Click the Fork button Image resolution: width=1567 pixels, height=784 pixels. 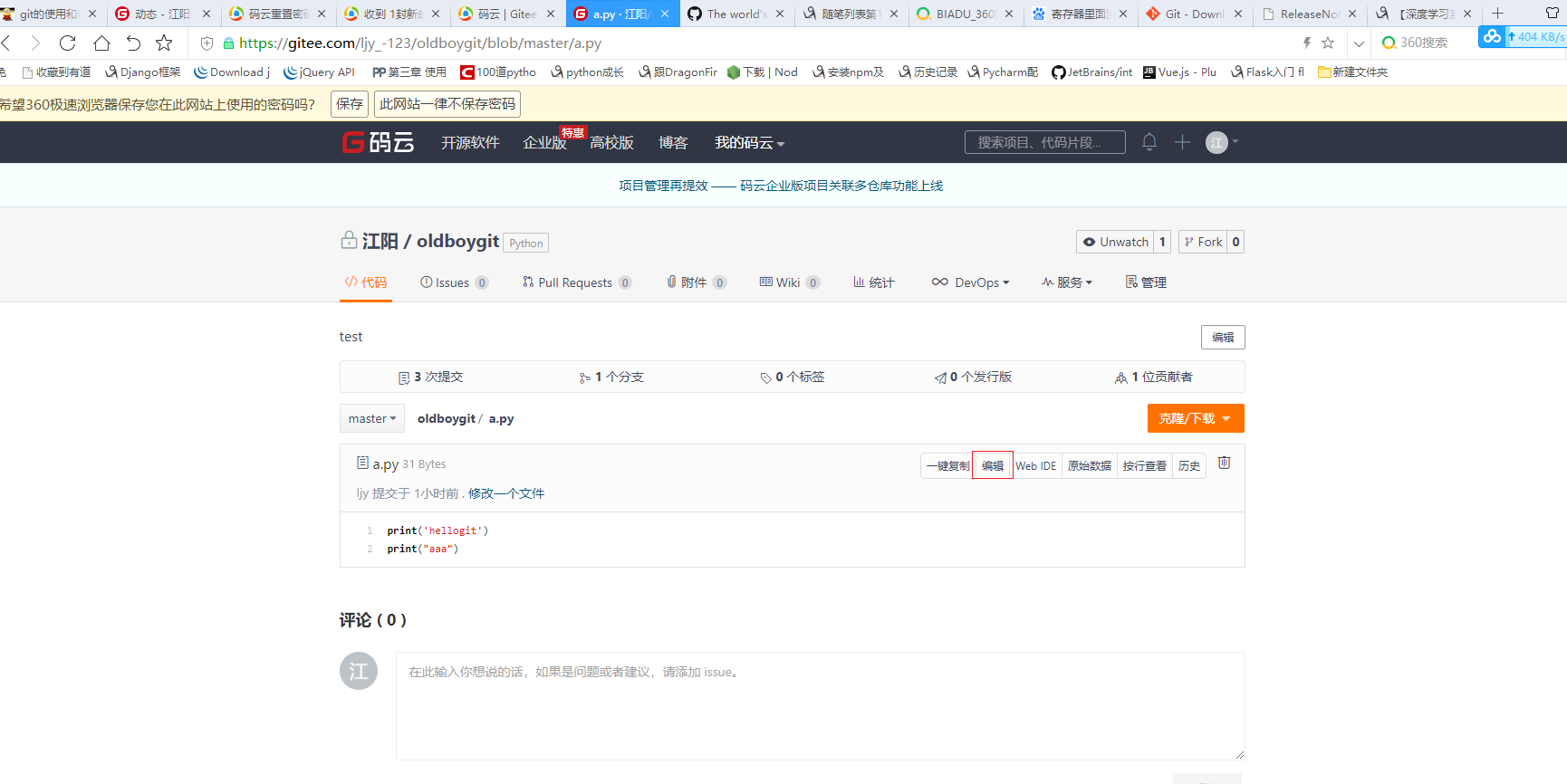1203,242
